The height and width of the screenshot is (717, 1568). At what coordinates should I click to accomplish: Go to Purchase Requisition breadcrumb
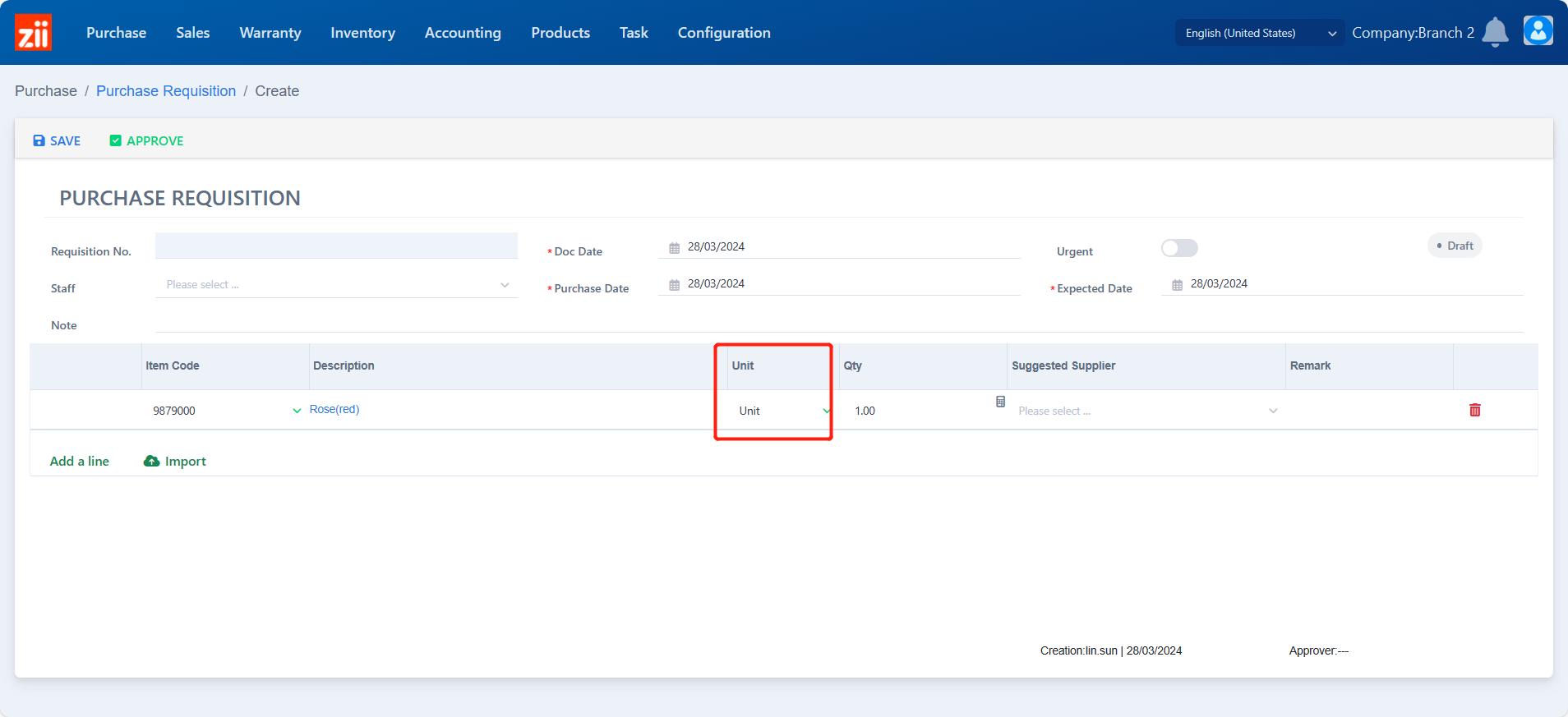coord(166,91)
